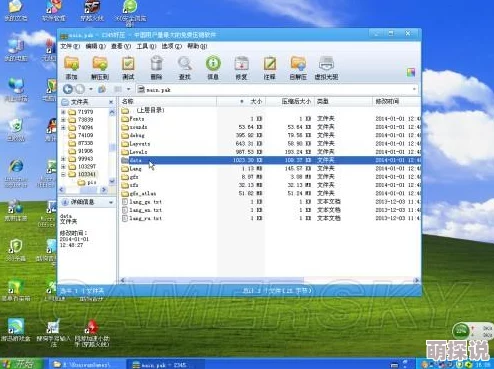Sort by the 修改时间 column header
494x369 pixels.
[x=397, y=101]
